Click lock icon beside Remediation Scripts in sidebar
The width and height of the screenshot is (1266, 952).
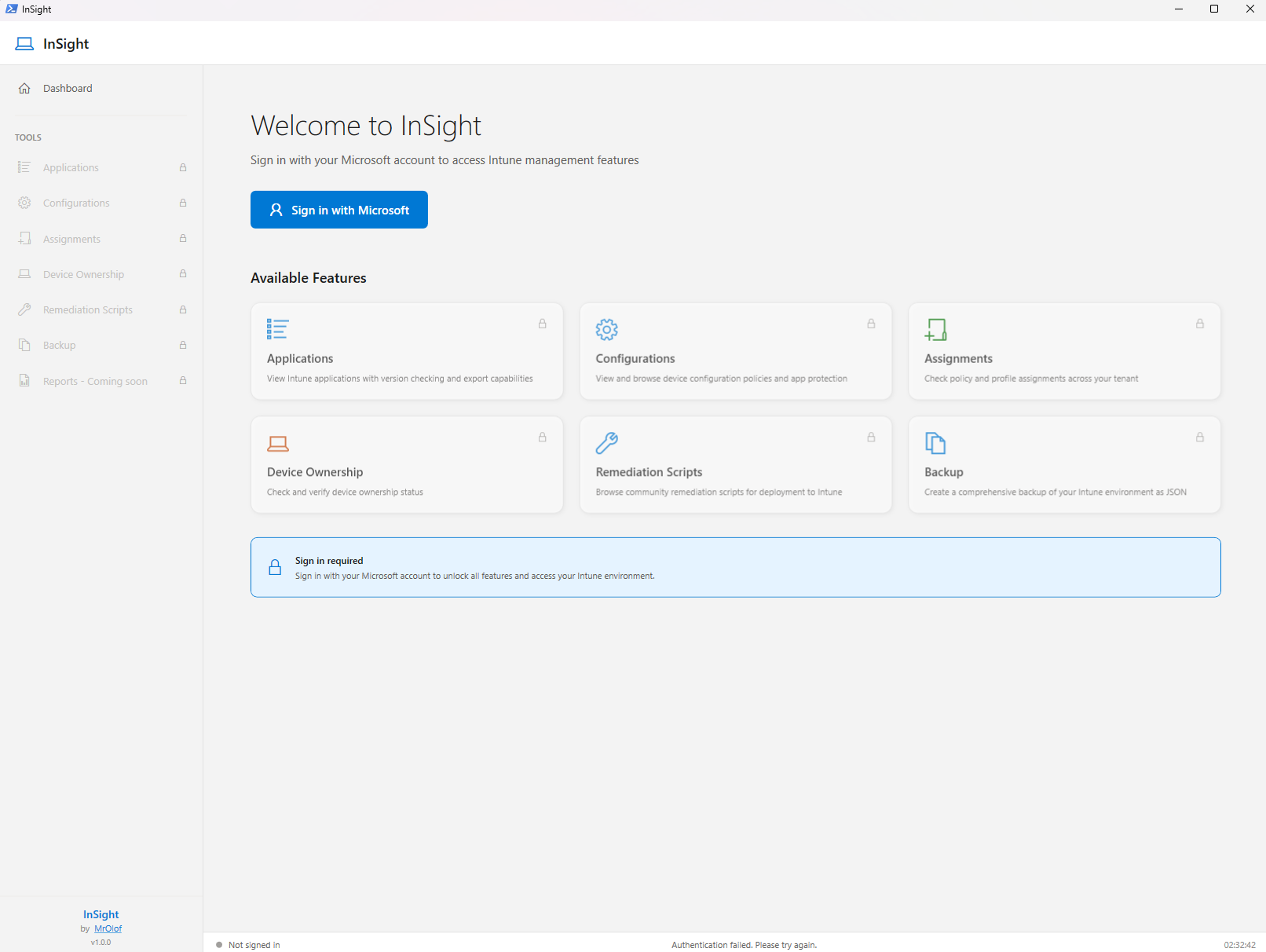[183, 309]
